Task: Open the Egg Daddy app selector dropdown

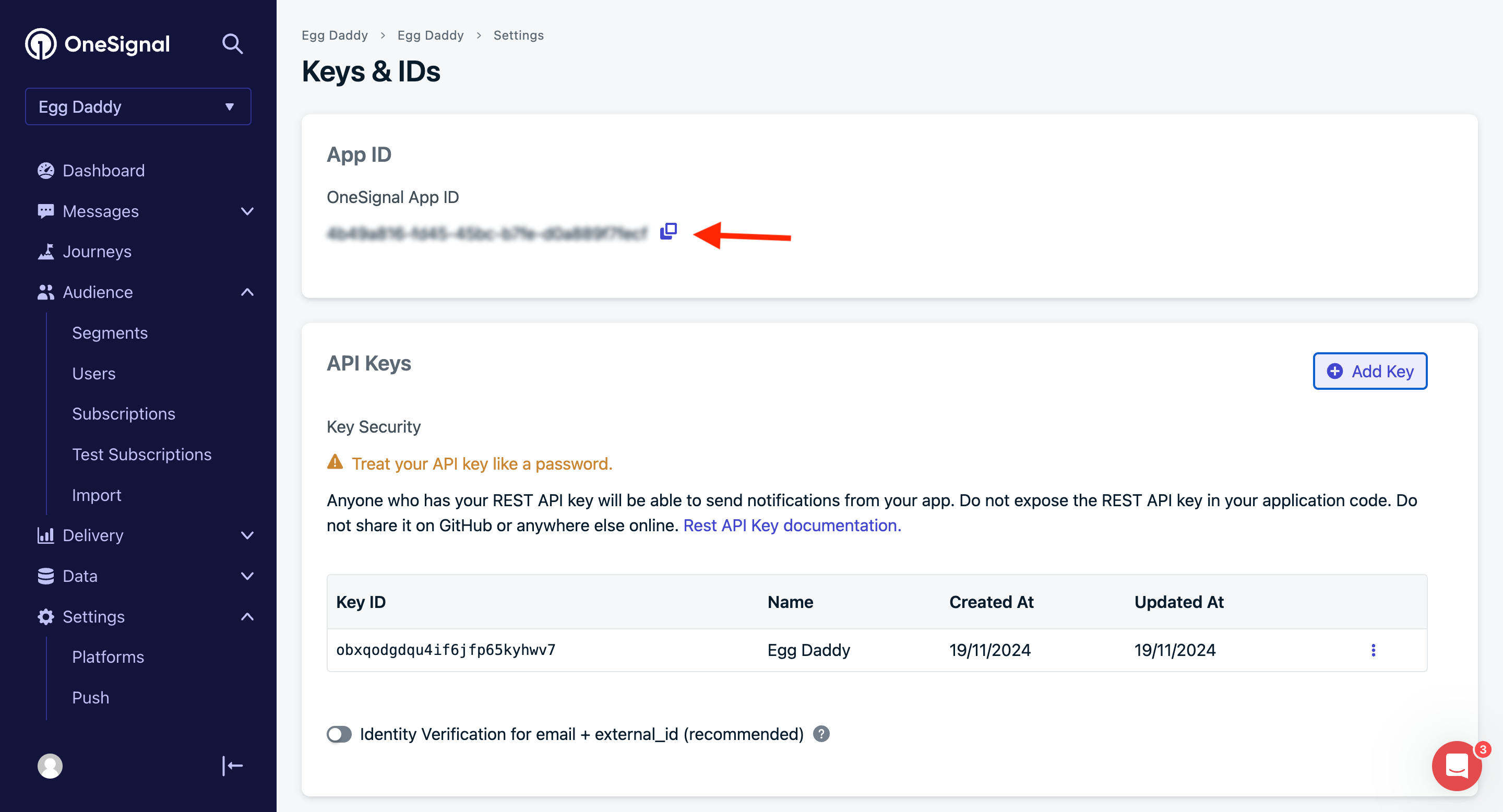Action: coord(138,107)
